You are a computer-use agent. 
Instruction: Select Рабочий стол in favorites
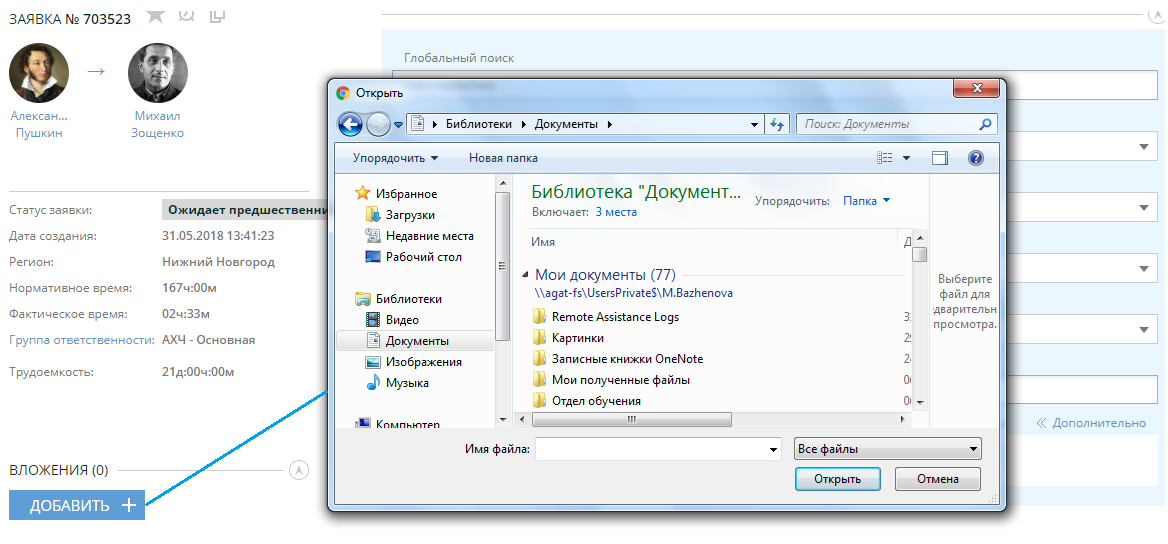(x=423, y=257)
